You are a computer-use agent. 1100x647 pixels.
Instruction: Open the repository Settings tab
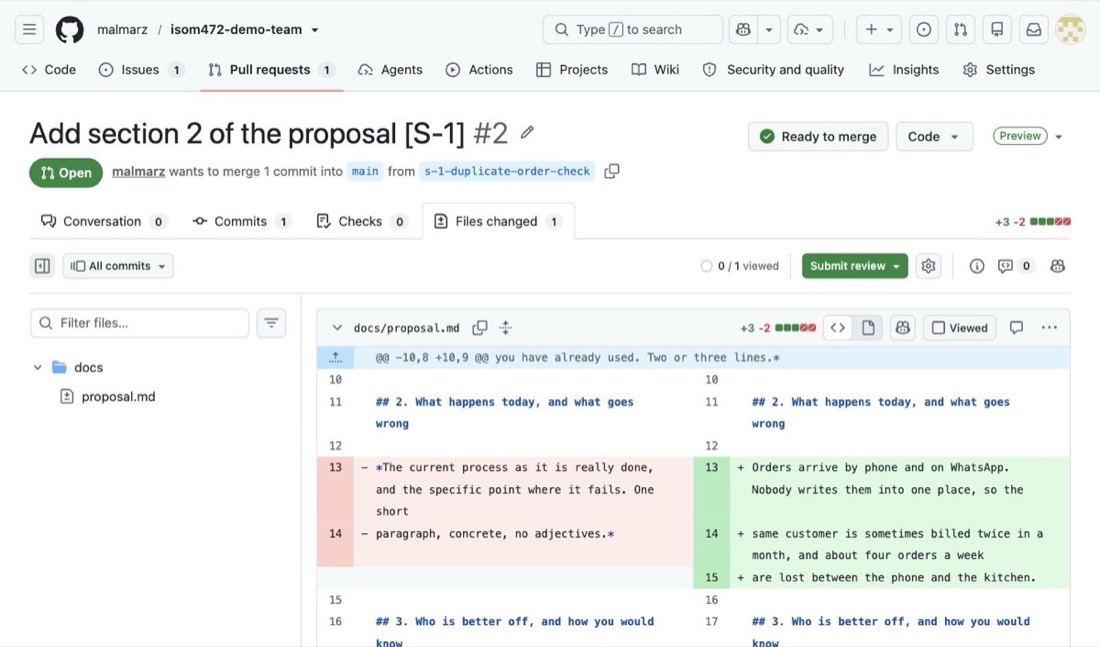click(x=999, y=69)
